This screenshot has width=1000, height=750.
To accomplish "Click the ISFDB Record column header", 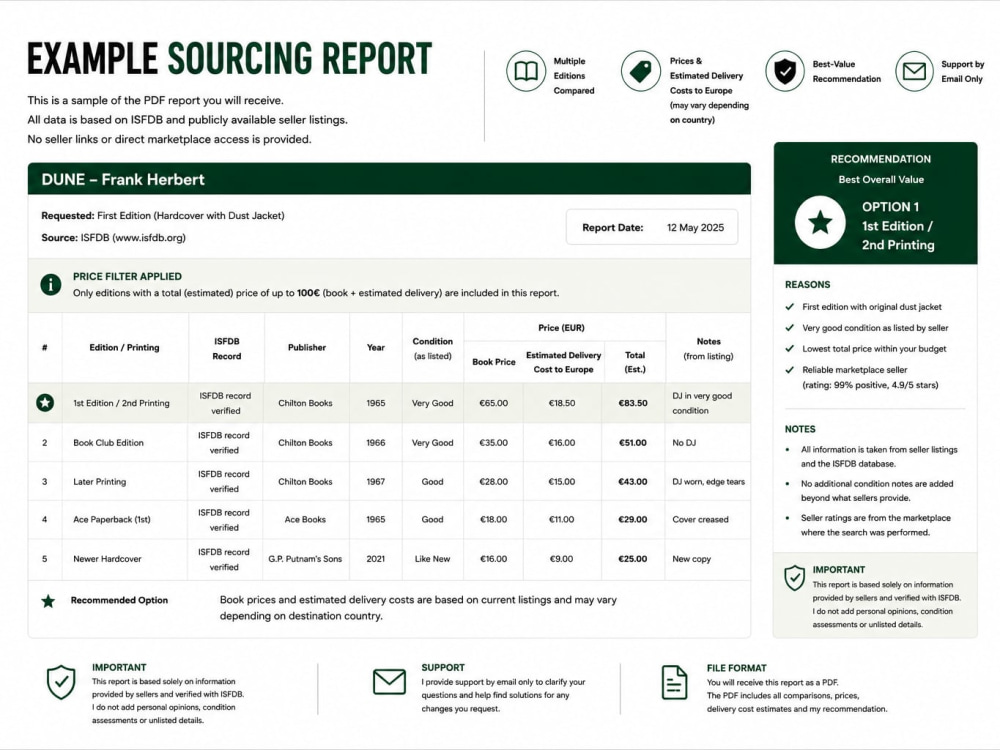I will pos(226,349).
